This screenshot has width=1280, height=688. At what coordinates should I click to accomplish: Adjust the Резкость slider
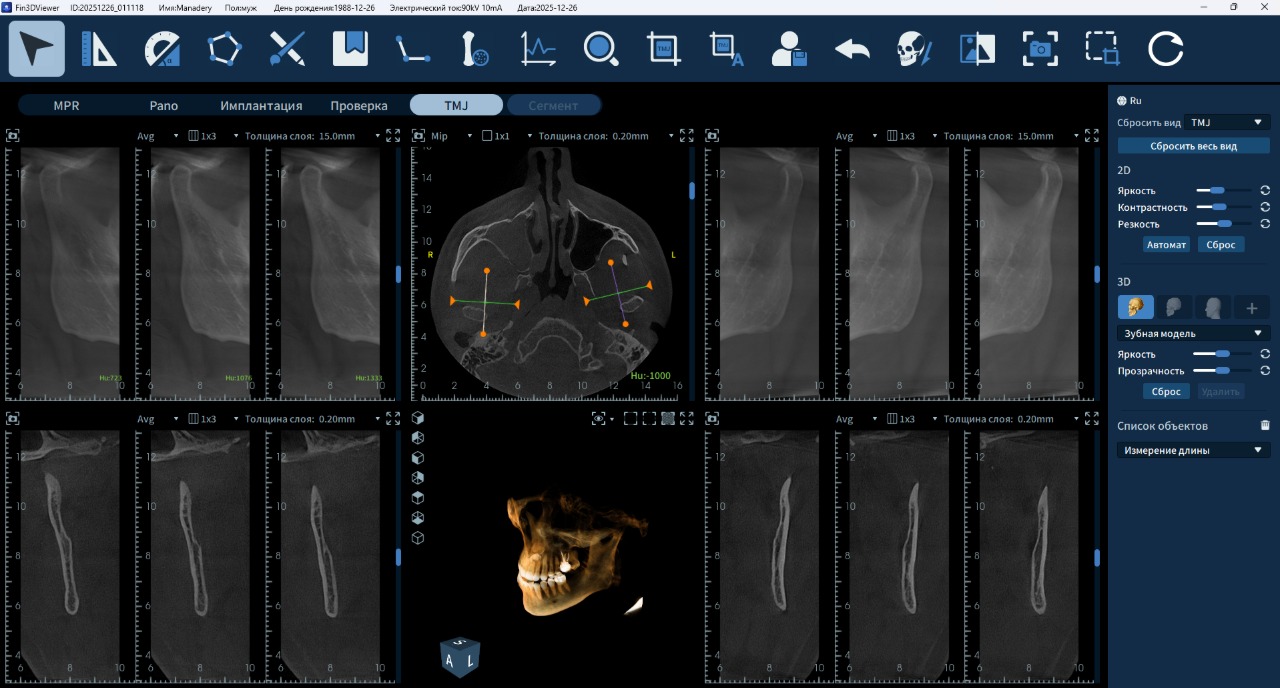tap(1225, 224)
